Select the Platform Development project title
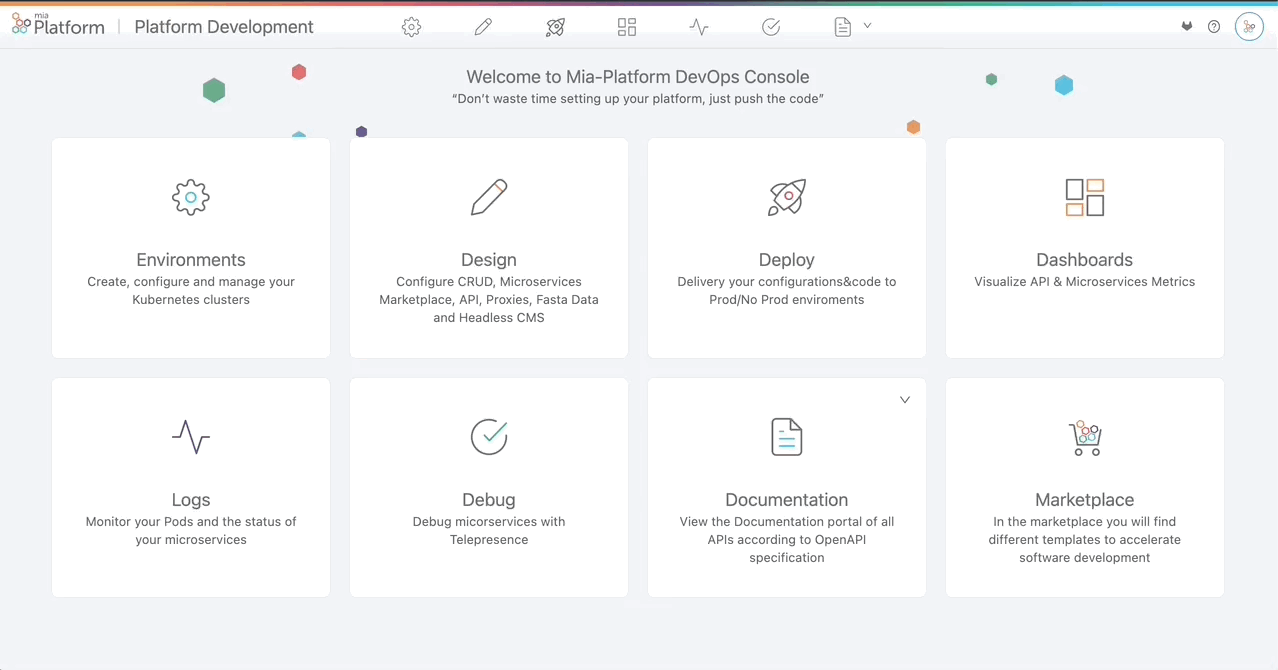Image resolution: width=1278 pixels, height=670 pixels. 223,26
